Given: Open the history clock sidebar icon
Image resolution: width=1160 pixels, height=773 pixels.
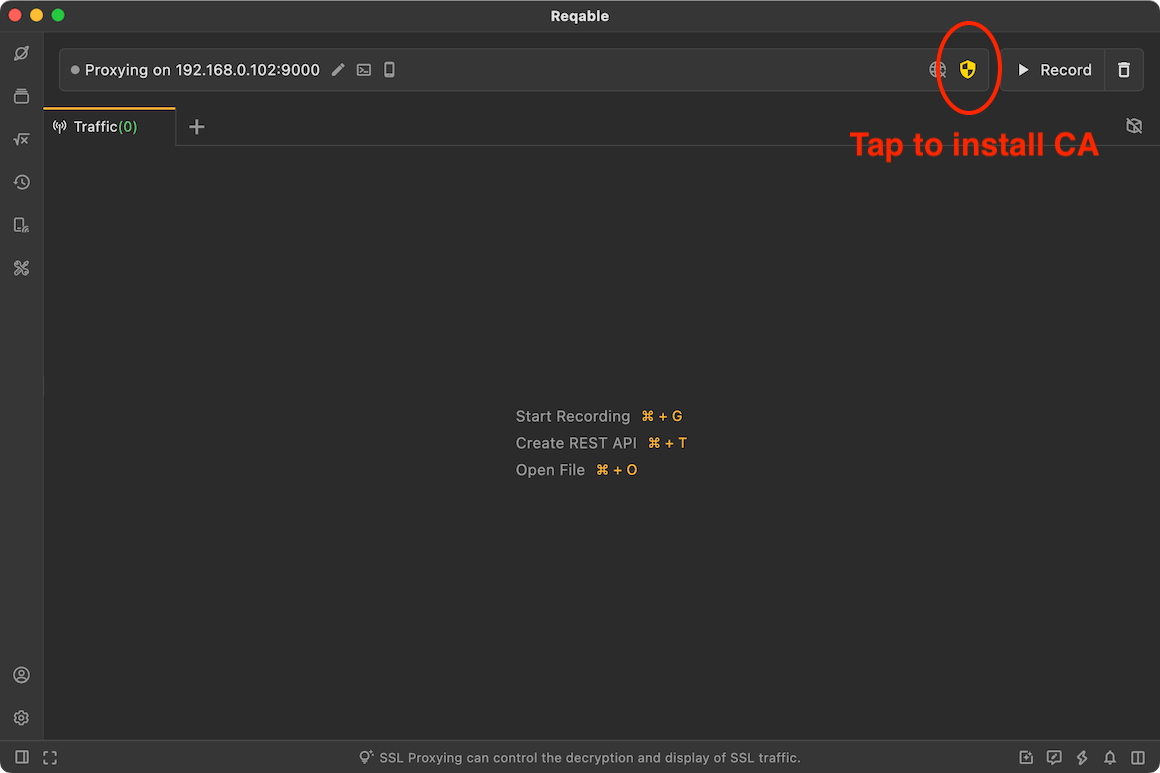Looking at the screenshot, I should click(x=21, y=182).
